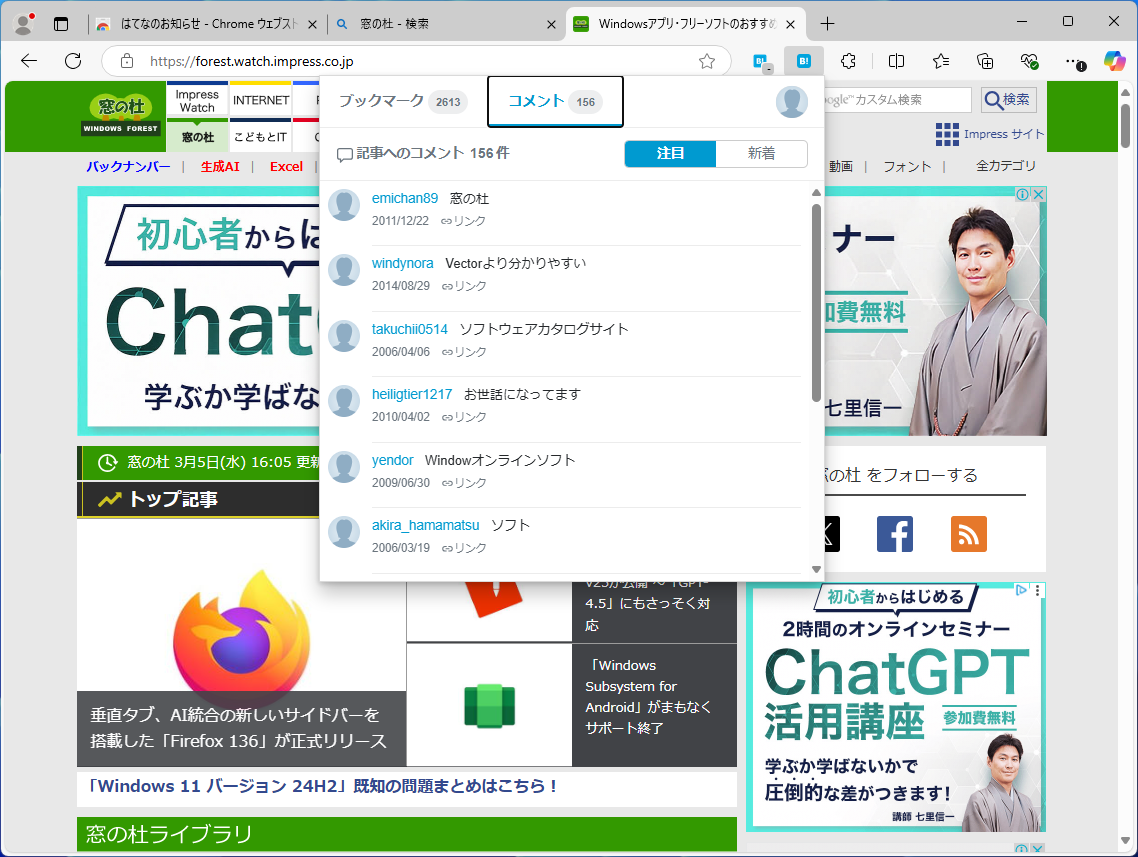
Task: Open Collections from the toolbar
Action: coord(985,61)
